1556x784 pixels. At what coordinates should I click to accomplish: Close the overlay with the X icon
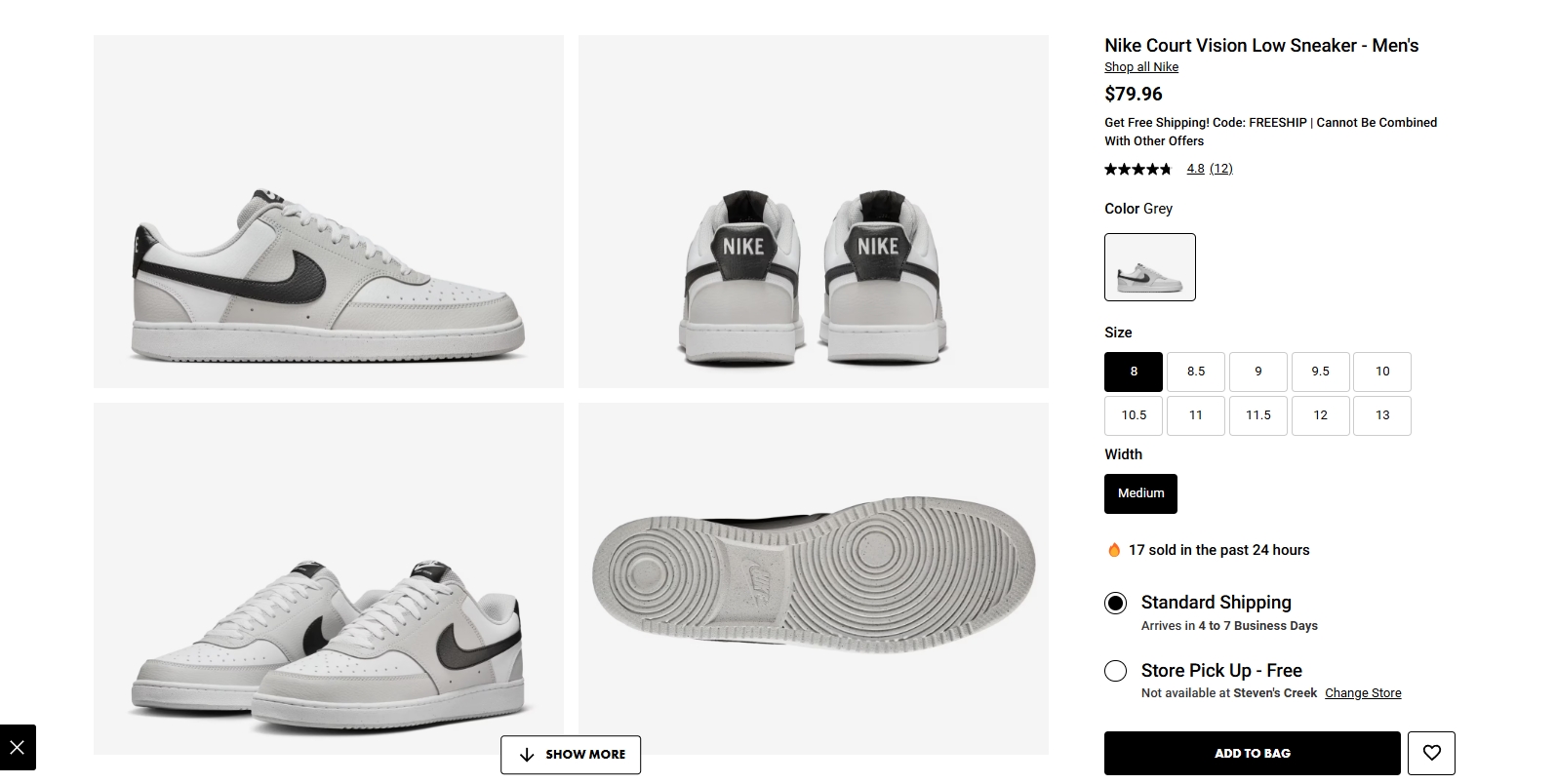(x=18, y=748)
